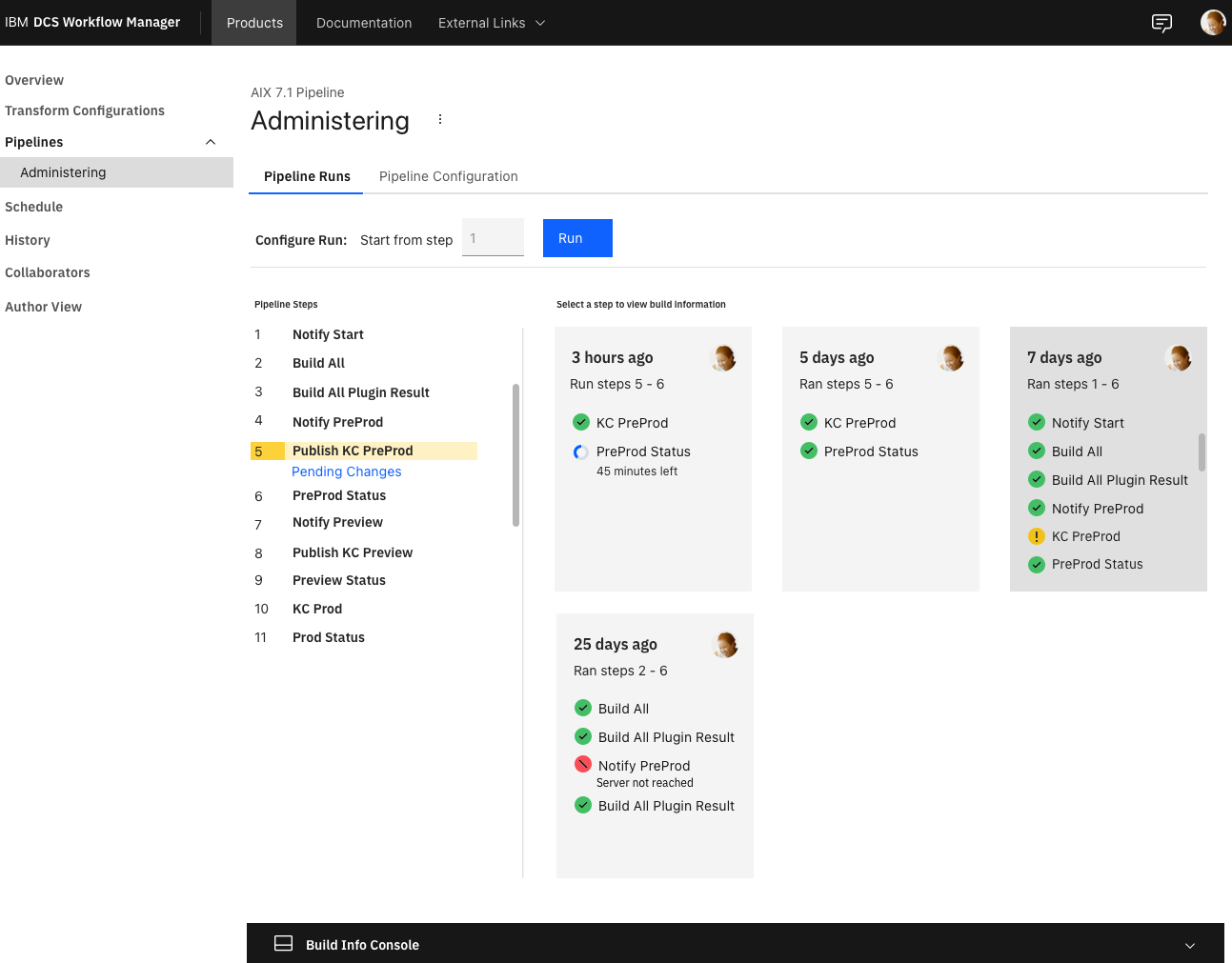Image resolution: width=1232 pixels, height=963 pixels.
Task: Click success icon for Build All, 7 days ago
Action: tap(1037, 451)
